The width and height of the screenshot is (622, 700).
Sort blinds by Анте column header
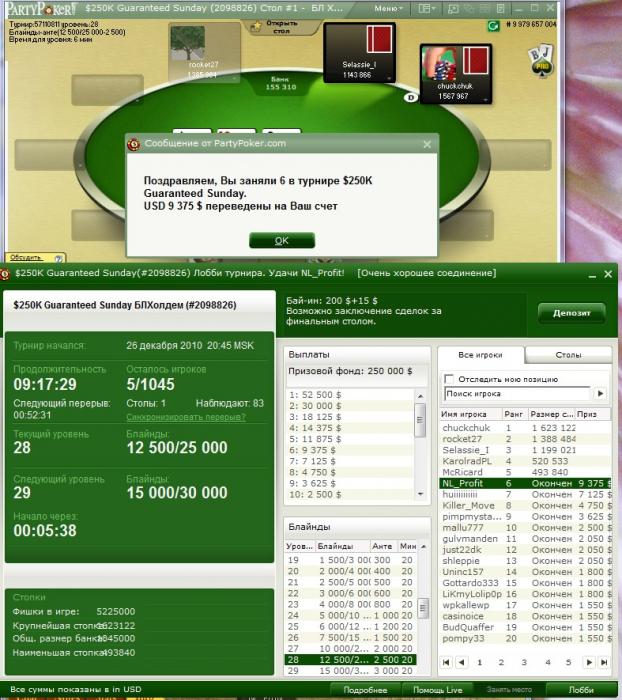pos(383,546)
